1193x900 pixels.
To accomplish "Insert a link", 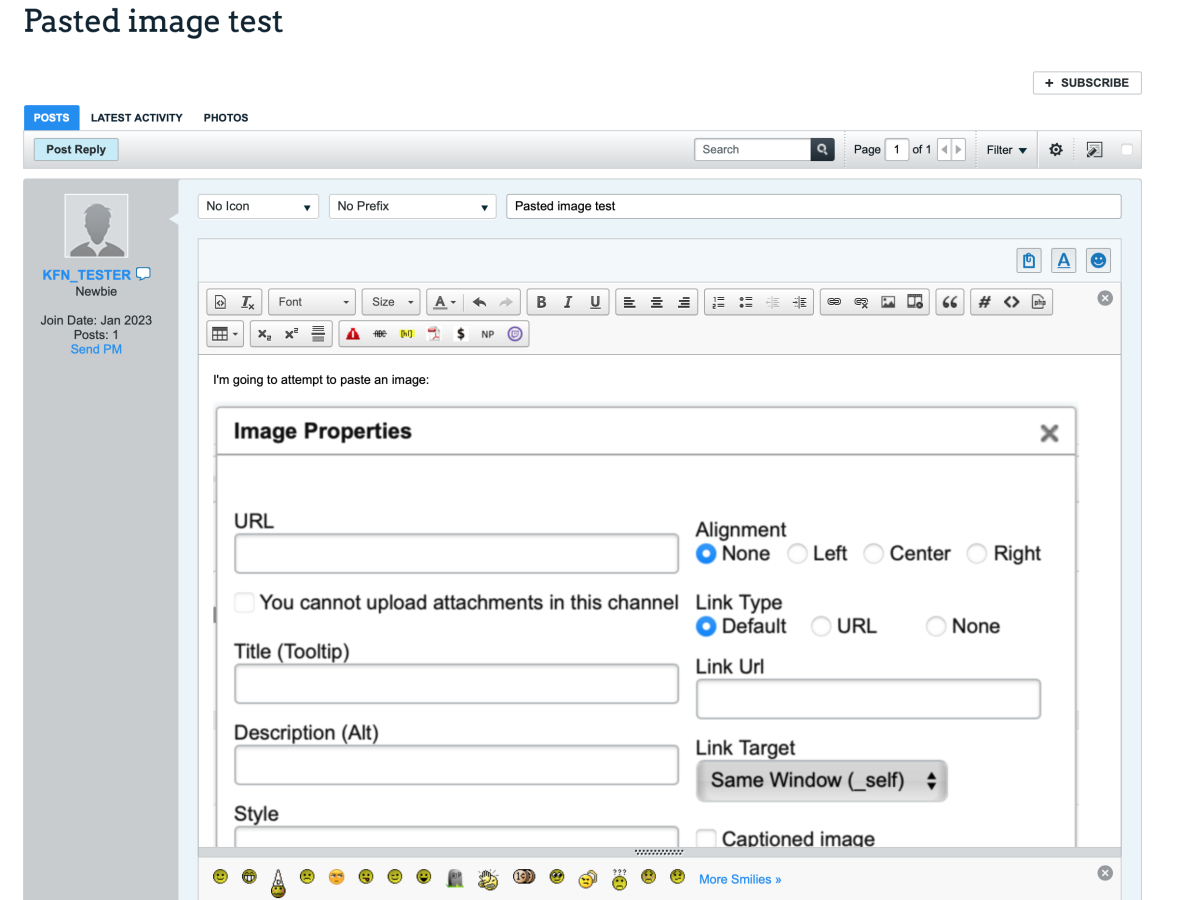I will 834,302.
